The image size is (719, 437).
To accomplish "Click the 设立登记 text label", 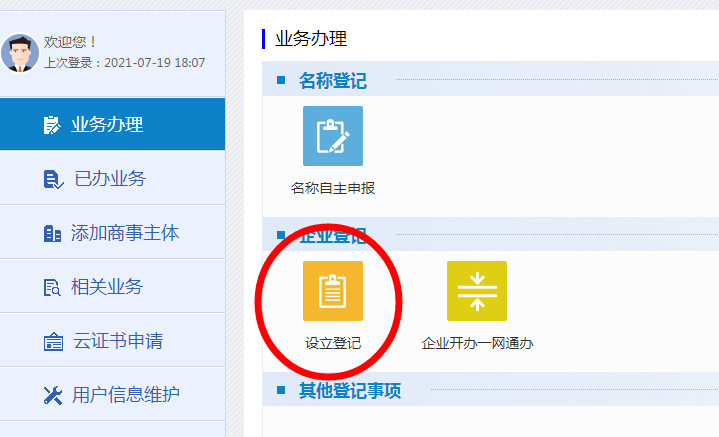I will [x=333, y=343].
